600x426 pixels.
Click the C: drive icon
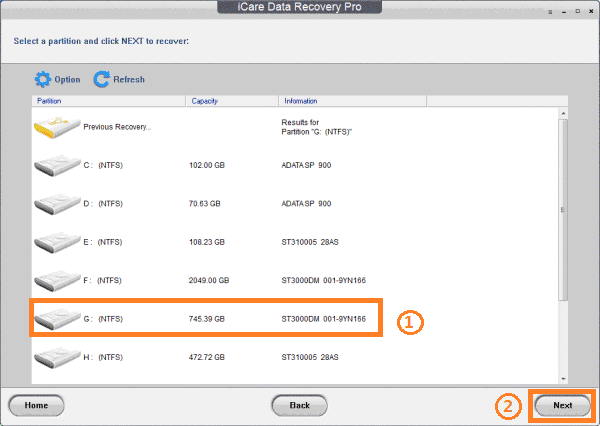[56, 165]
